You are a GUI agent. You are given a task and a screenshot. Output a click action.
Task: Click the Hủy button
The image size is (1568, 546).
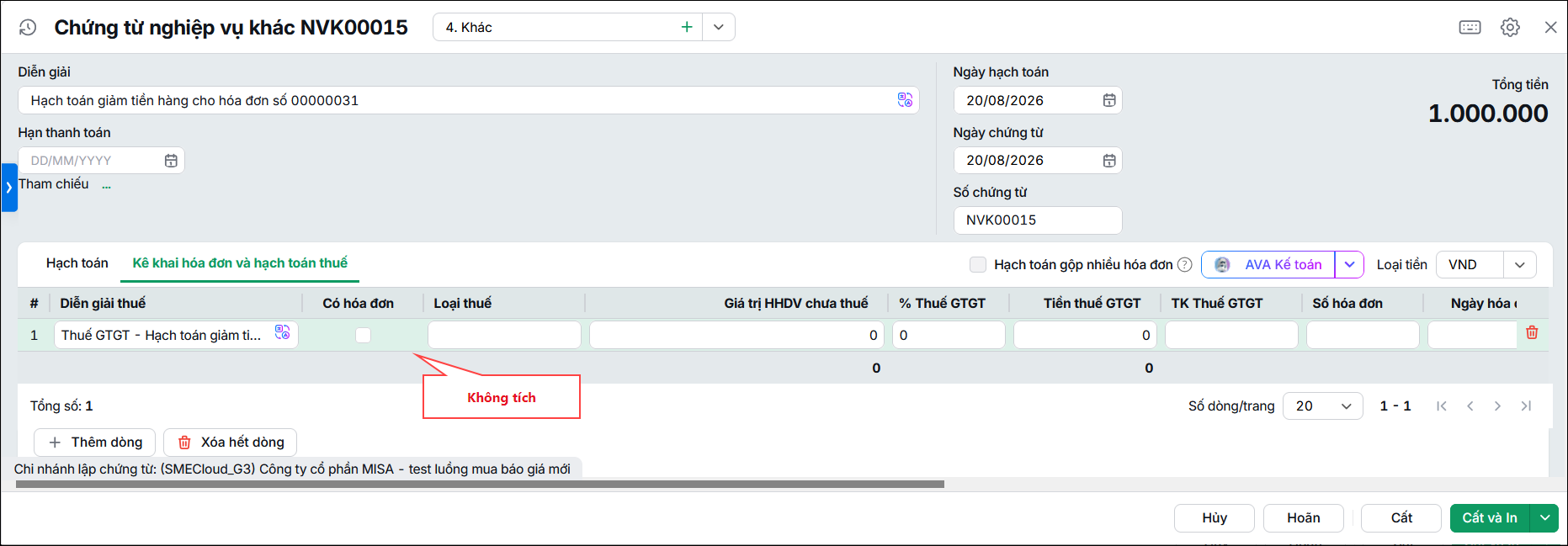click(1215, 517)
